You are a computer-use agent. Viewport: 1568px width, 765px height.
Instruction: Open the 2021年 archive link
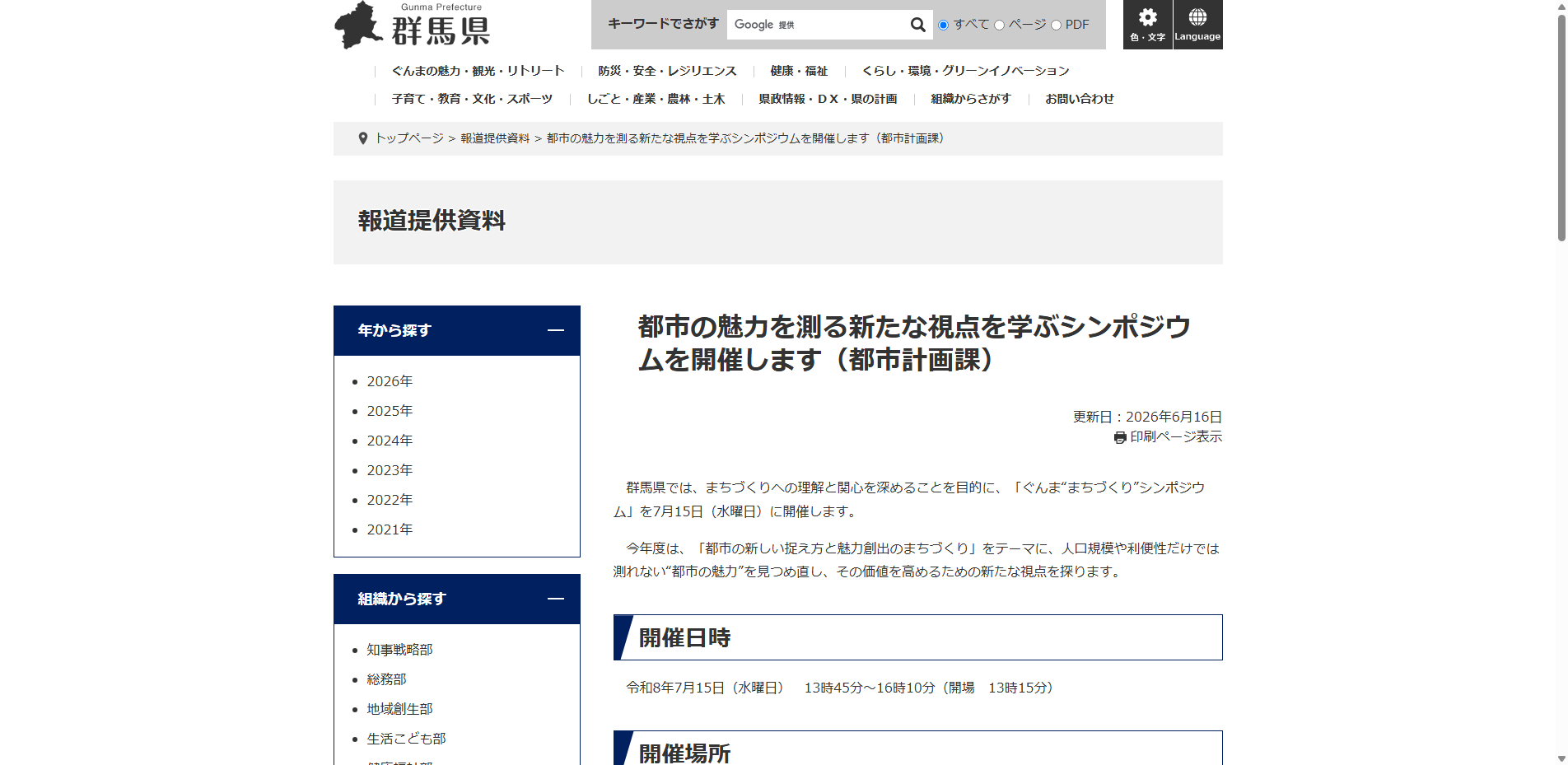pyautogui.click(x=390, y=529)
